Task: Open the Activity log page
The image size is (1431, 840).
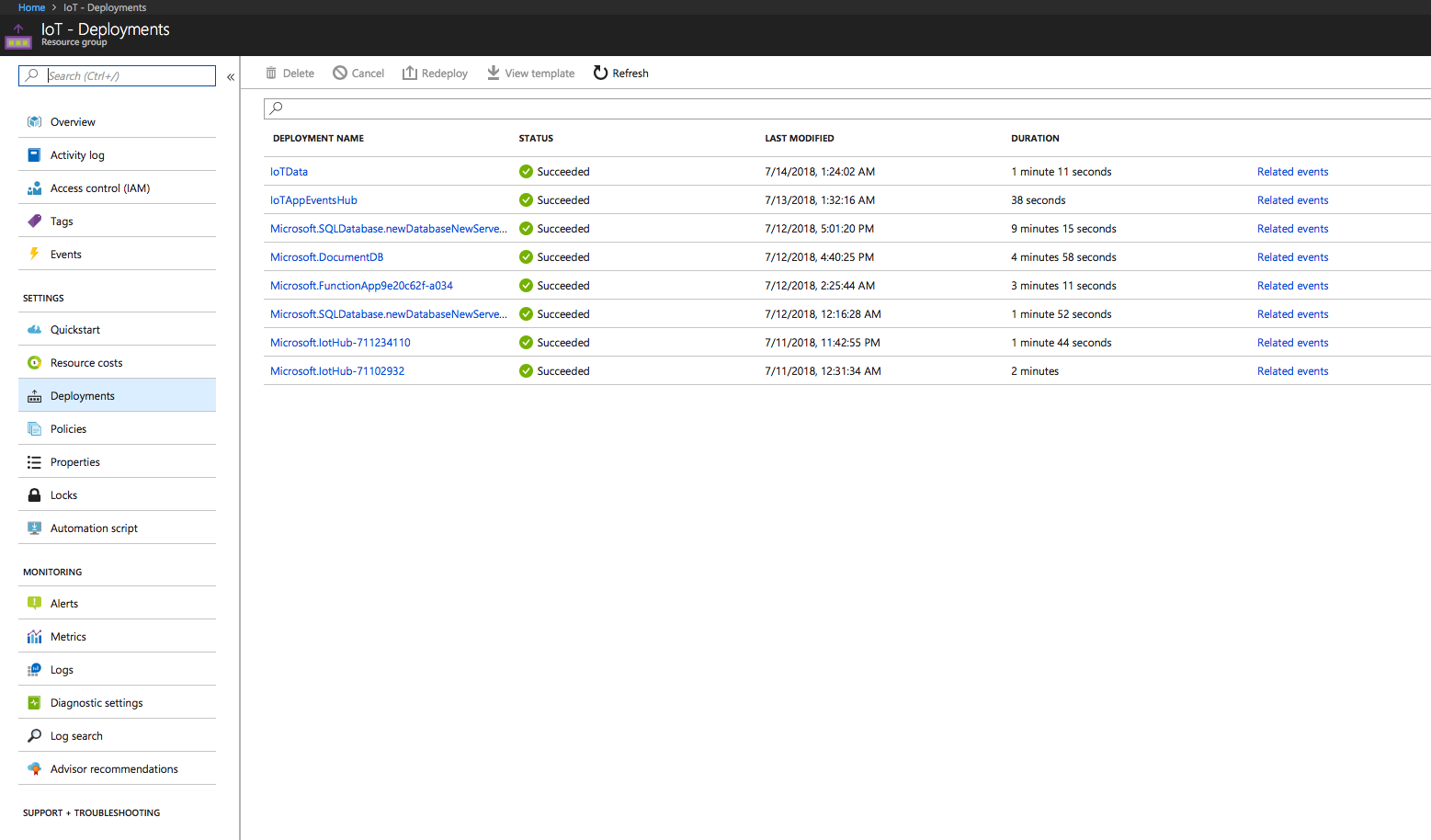Action: click(x=117, y=155)
